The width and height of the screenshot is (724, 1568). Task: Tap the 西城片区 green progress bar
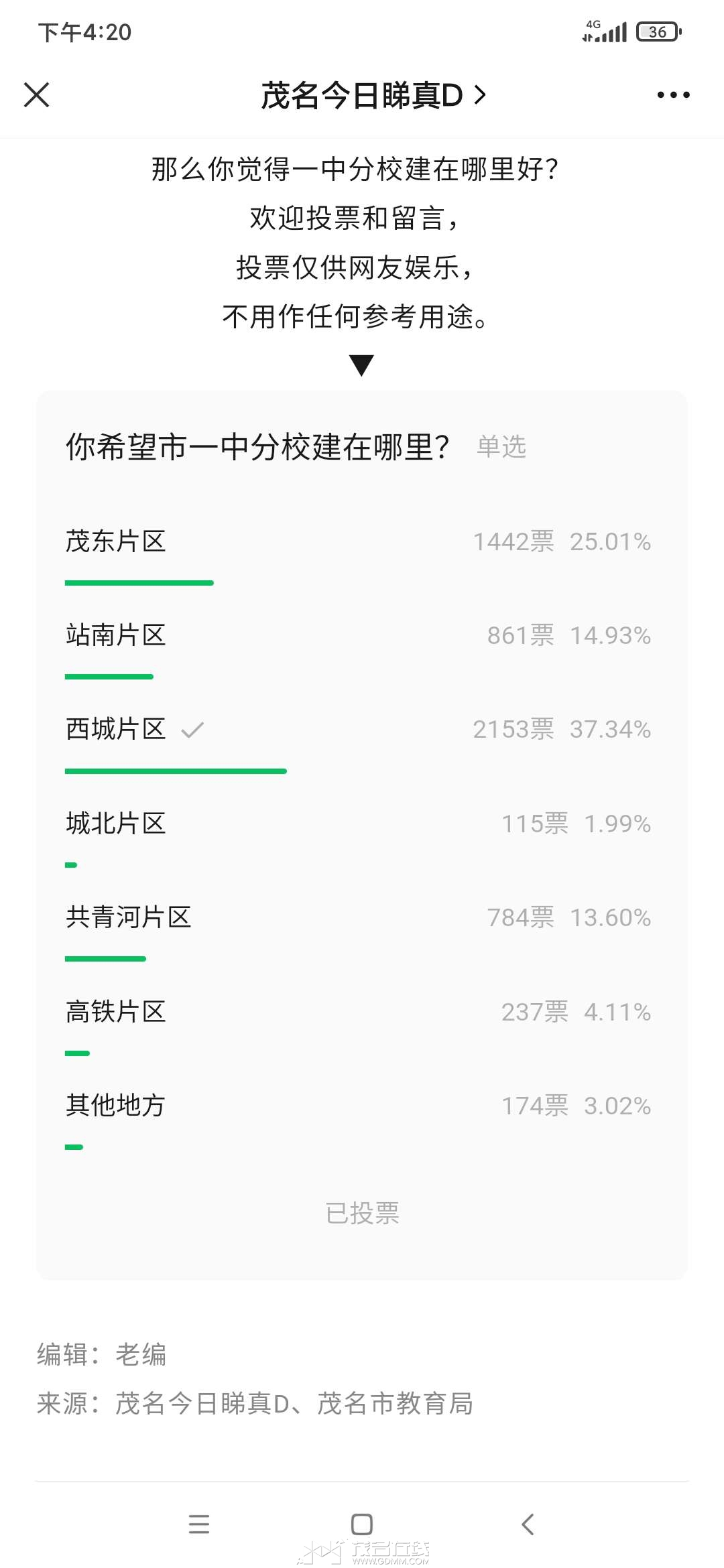(x=176, y=771)
